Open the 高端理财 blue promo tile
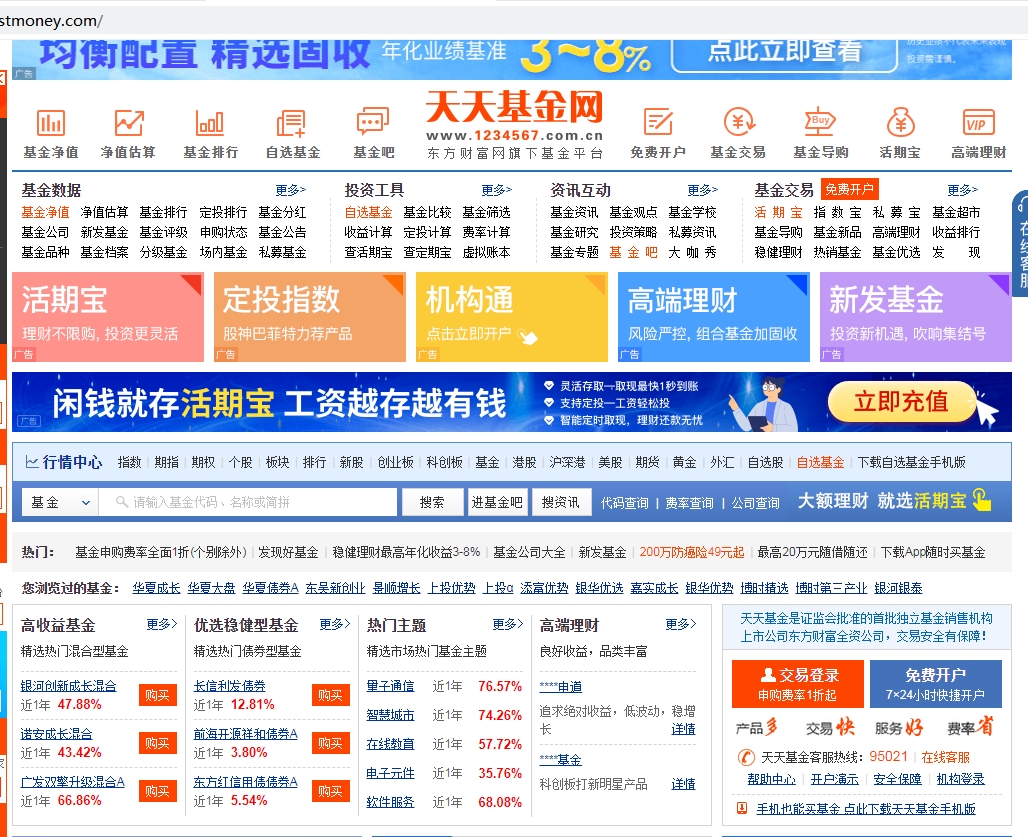This screenshot has width=1028, height=837. (713, 317)
